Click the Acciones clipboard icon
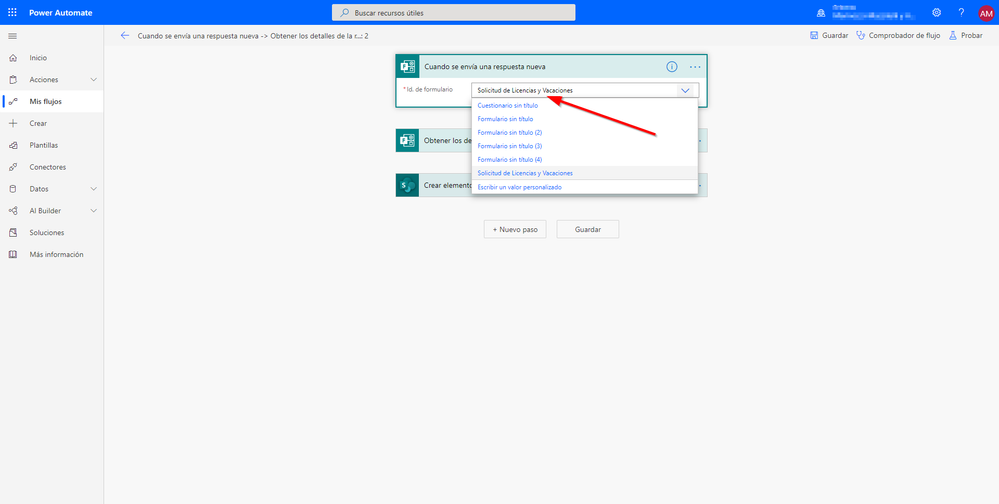The height and width of the screenshot is (504, 999). (x=13, y=80)
